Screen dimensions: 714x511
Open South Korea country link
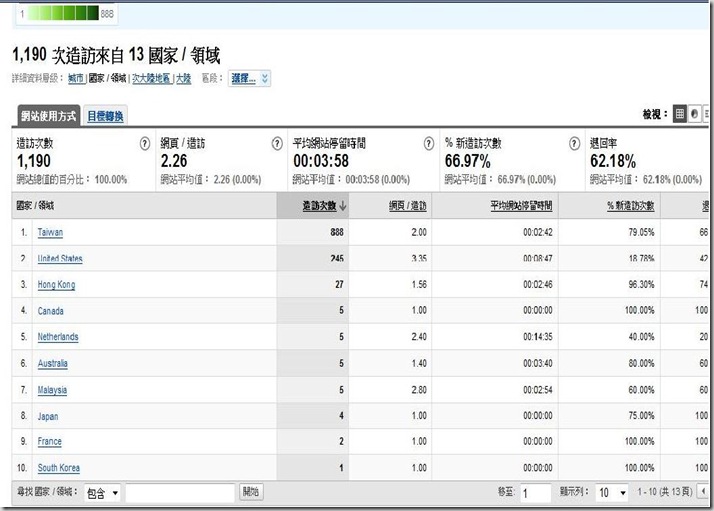pyautogui.click(x=59, y=468)
